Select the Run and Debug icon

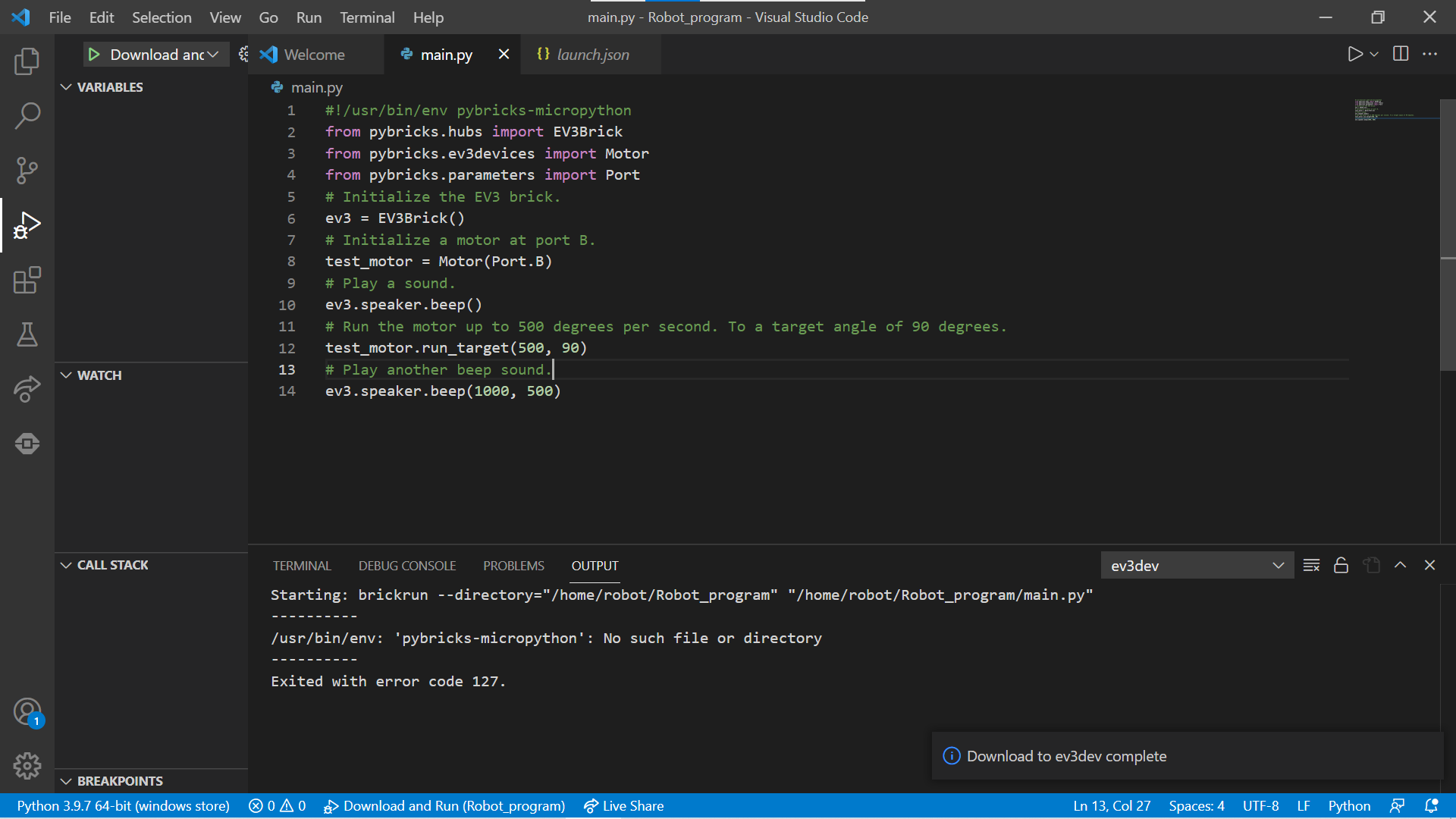click(x=27, y=224)
